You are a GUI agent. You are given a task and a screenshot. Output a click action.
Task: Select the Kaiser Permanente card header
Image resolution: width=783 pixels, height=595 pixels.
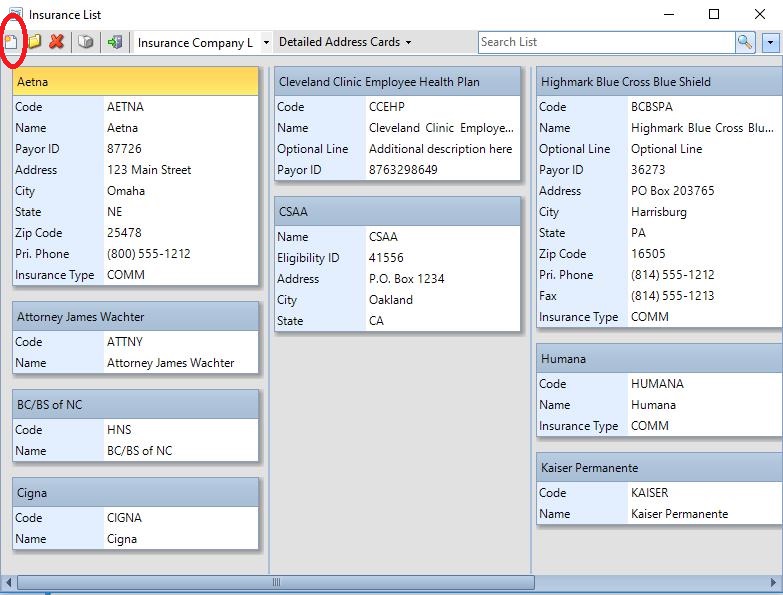[660, 468]
